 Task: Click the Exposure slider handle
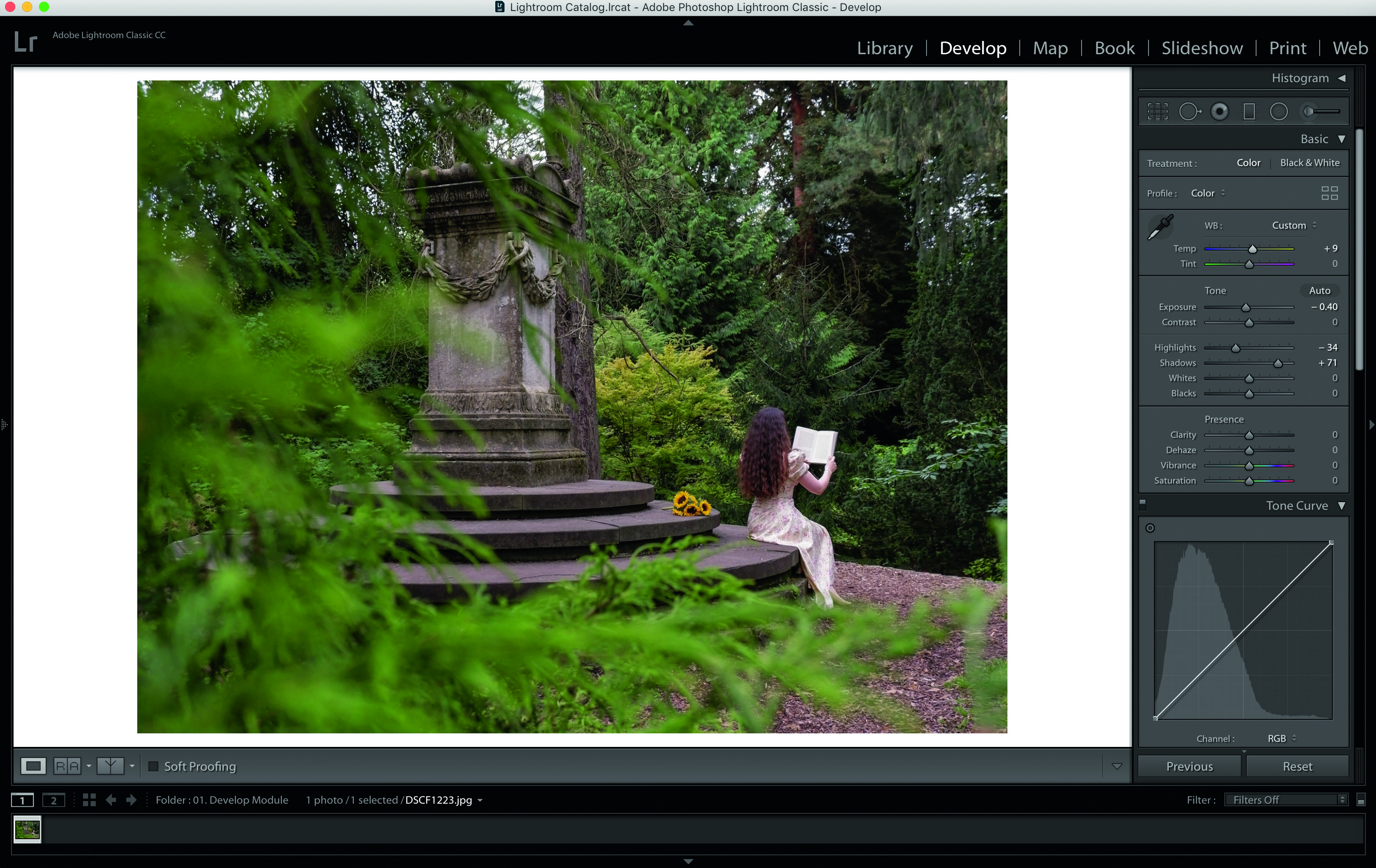pyautogui.click(x=1246, y=307)
